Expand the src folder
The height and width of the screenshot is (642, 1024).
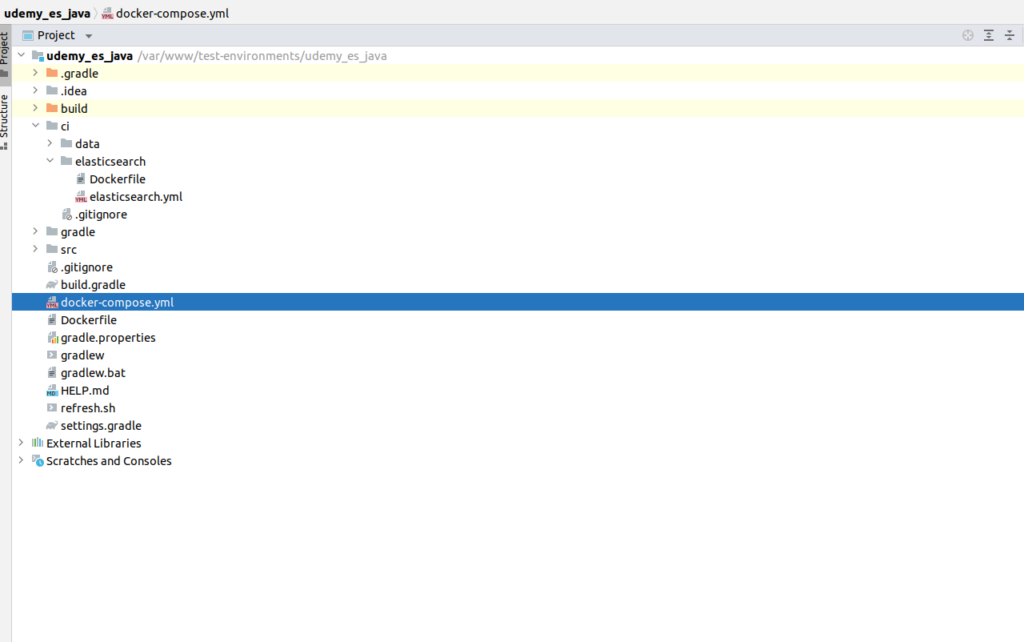(35, 249)
